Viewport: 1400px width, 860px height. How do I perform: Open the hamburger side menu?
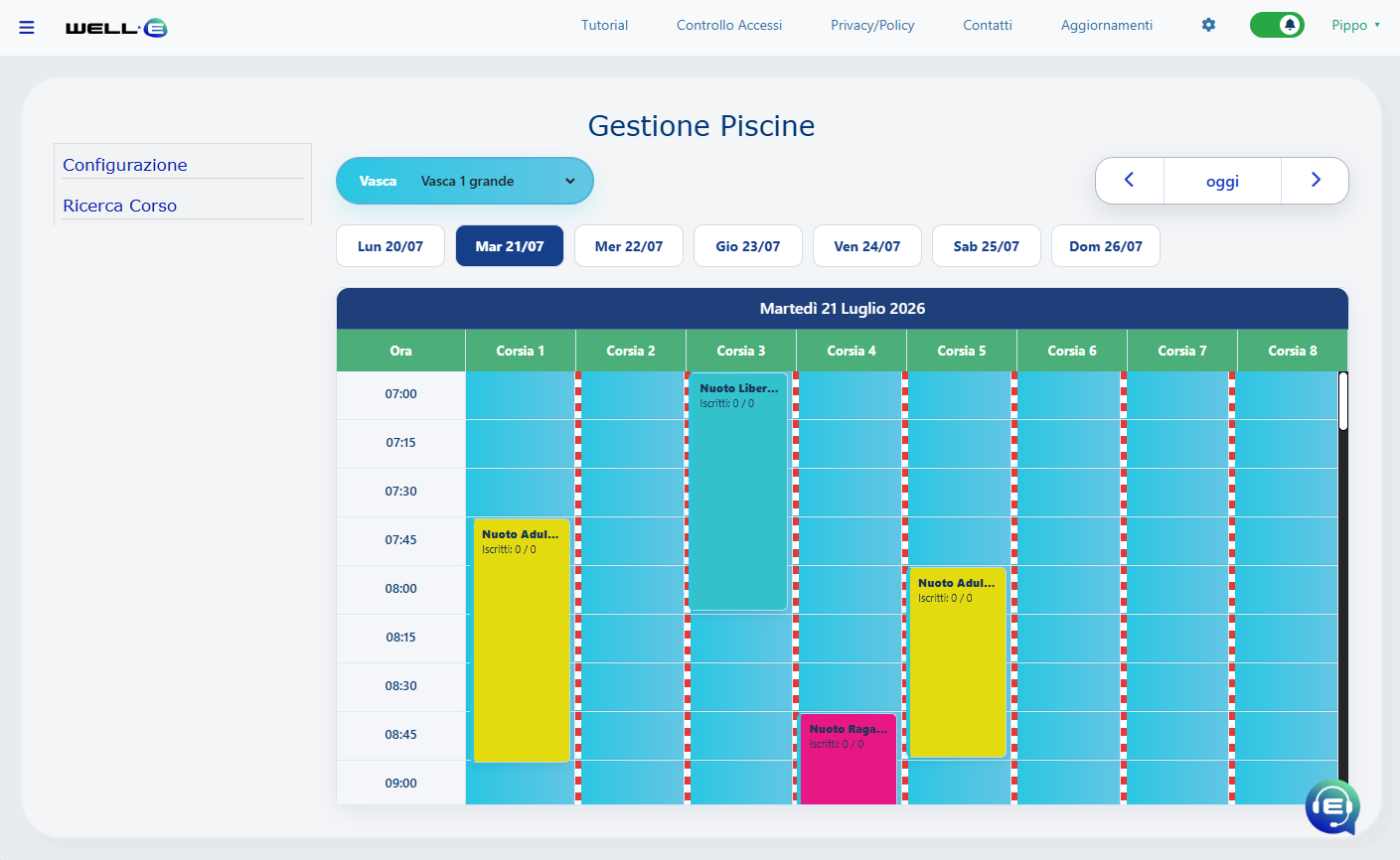27,27
